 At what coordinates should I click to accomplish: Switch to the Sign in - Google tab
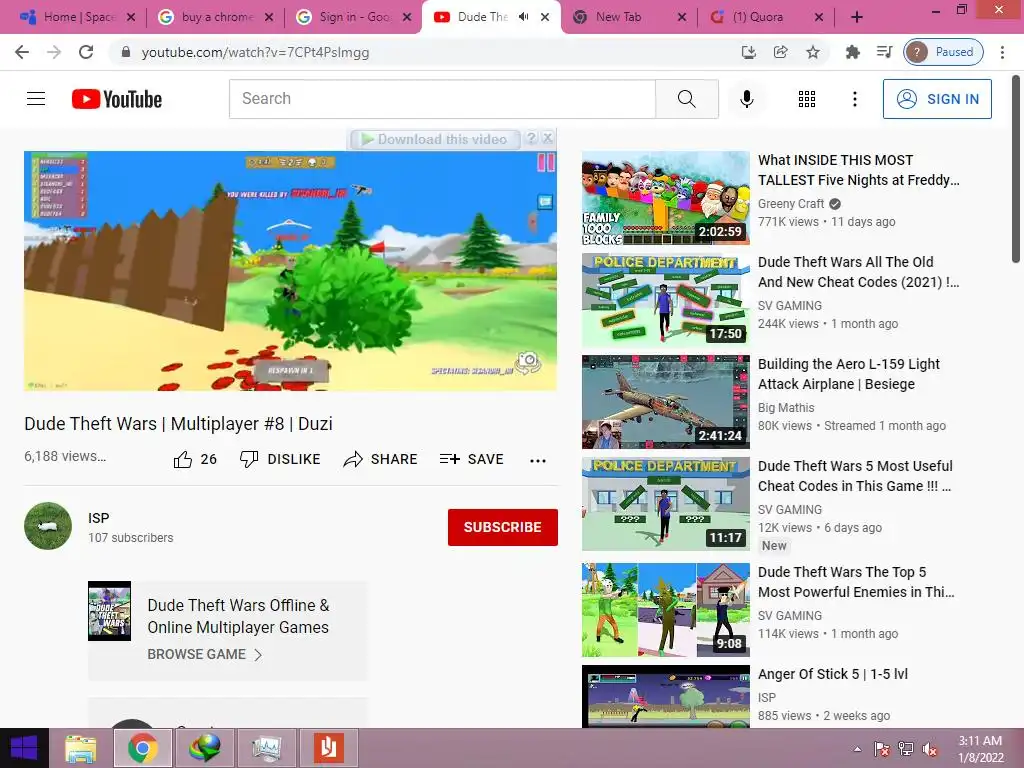pos(353,17)
